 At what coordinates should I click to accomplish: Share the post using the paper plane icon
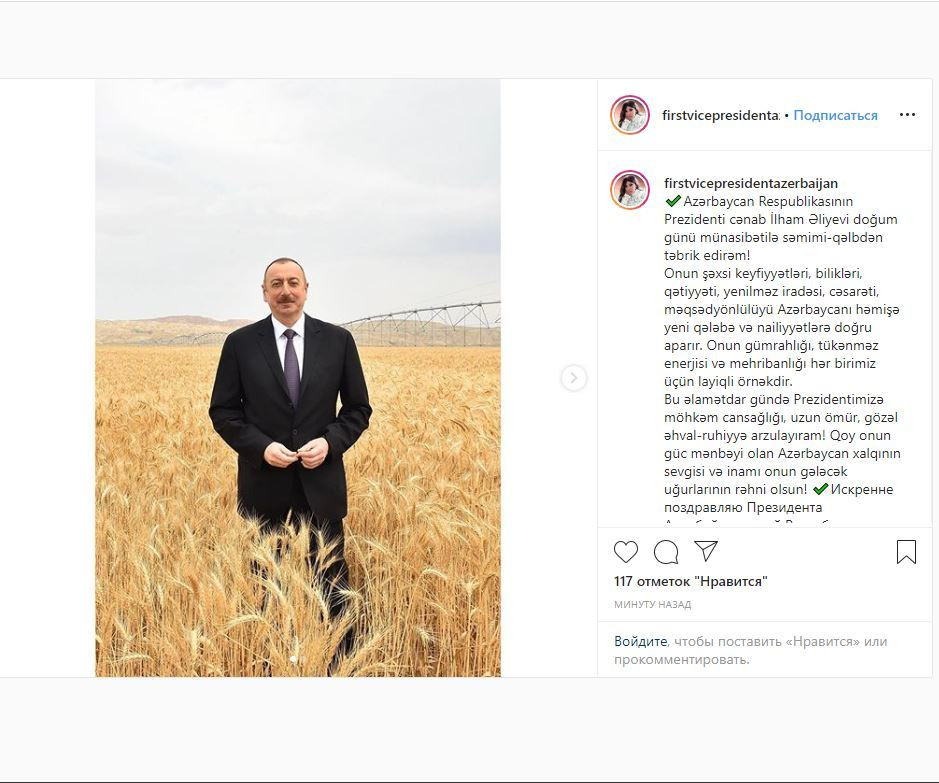click(x=706, y=551)
